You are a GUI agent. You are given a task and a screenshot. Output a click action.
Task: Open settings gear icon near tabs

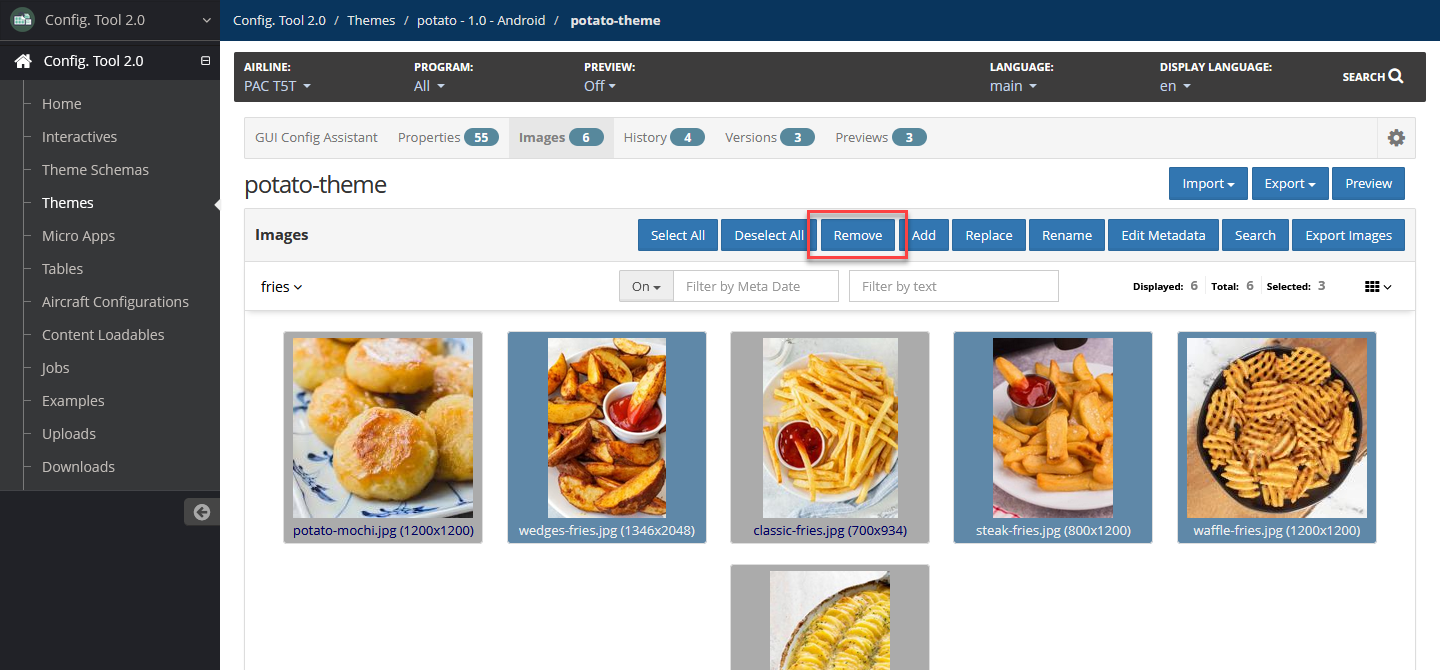tap(1396, 138)
